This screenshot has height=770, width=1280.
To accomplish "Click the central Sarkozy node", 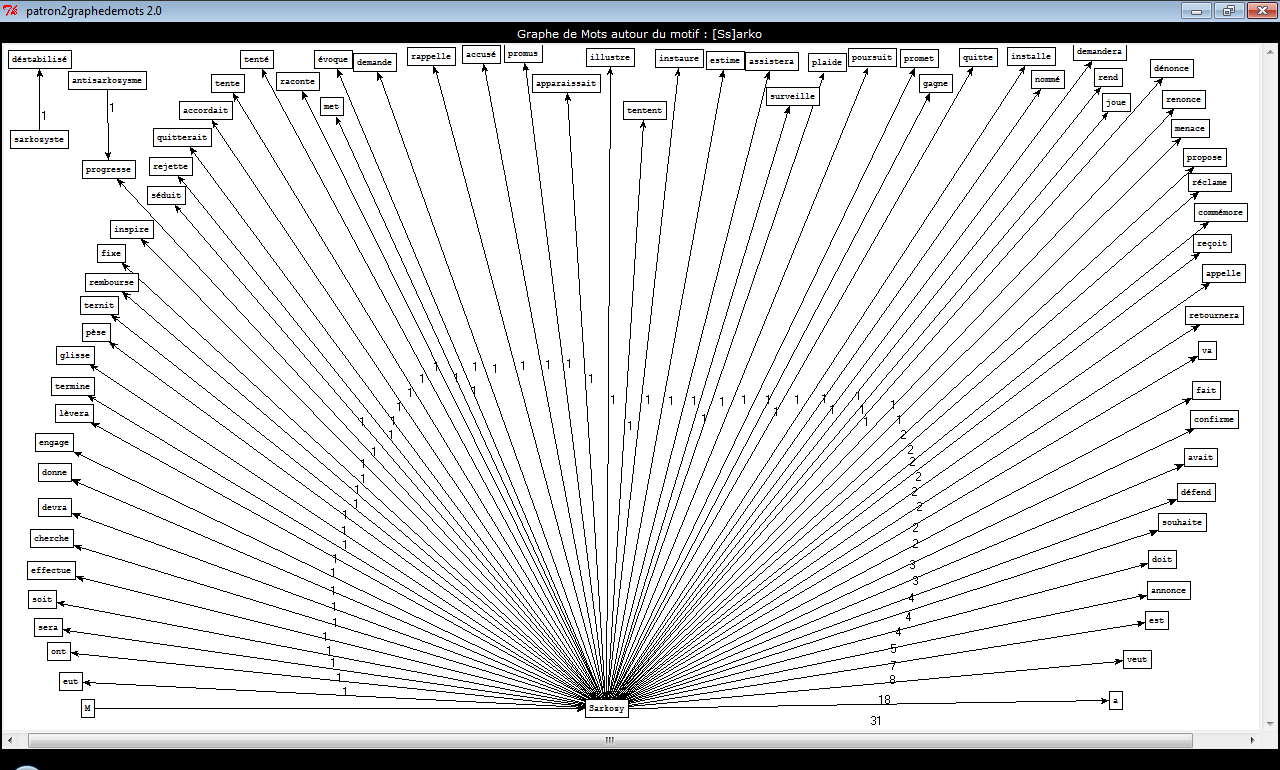I will (x=607, y=709).
